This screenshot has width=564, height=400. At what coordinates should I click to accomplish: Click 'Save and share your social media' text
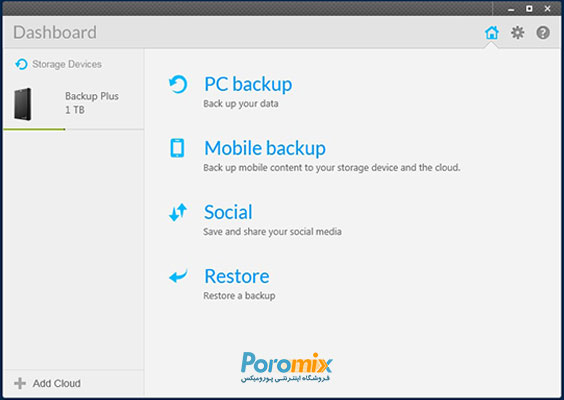coord(272,232)
